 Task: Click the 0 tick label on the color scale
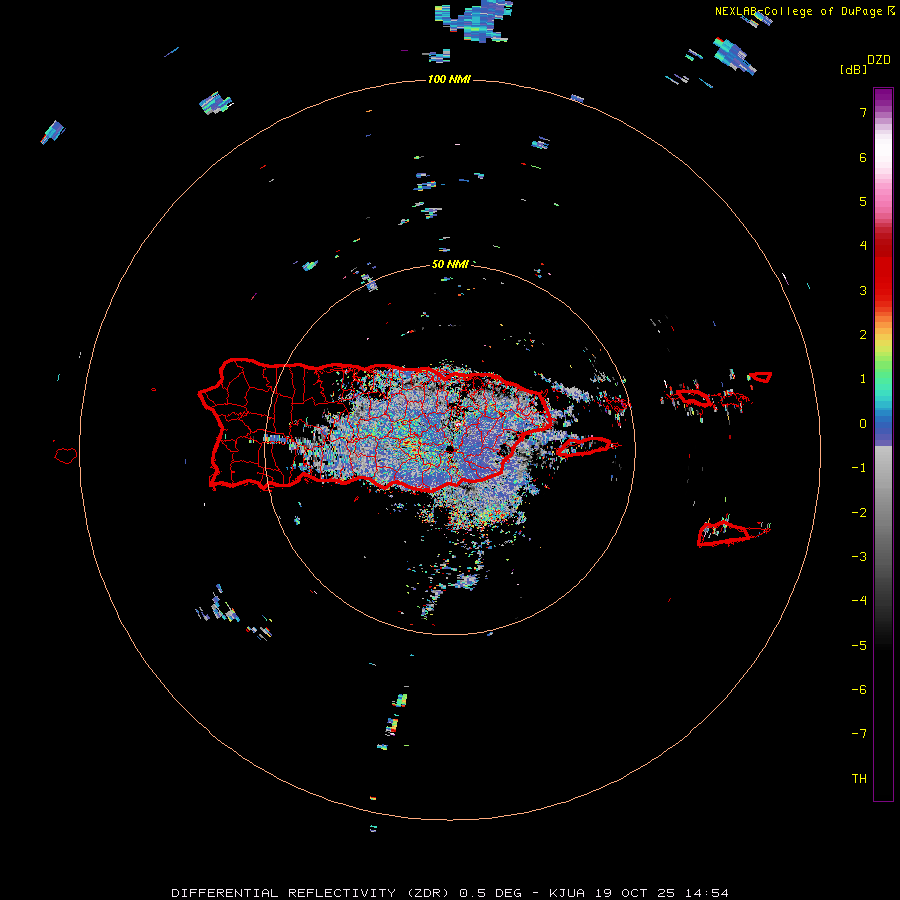(863, 424)
